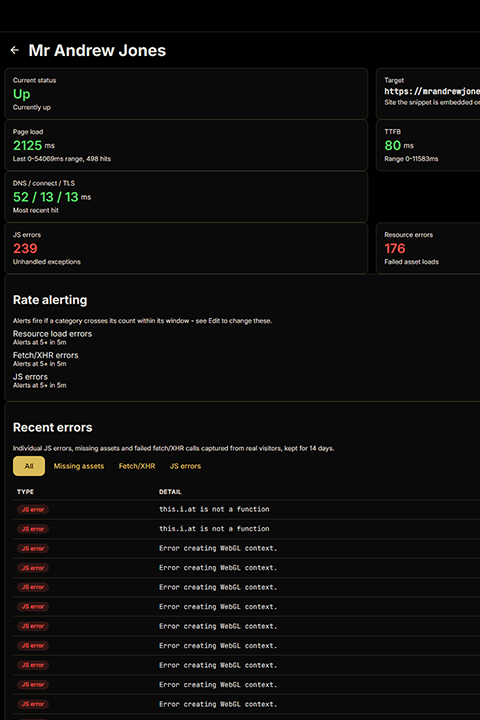Click the Up status value
Image resolution: width=480 pixels, height=720 pixels.
tap(22, 94)
